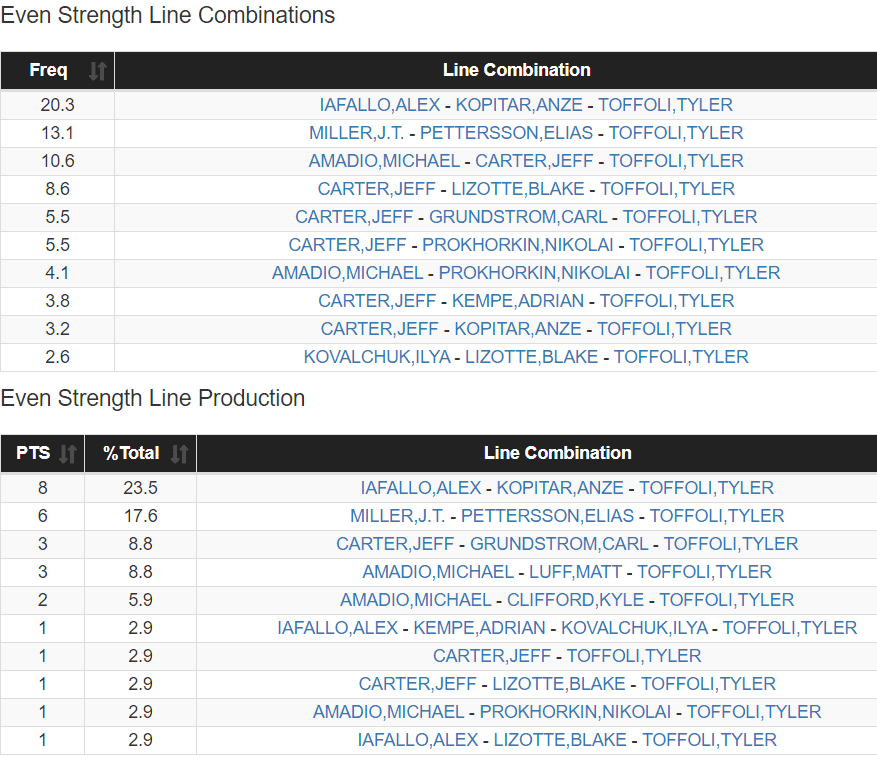Click the Line Combination header in first table
The image size is (877, 757).
point(516,70)
